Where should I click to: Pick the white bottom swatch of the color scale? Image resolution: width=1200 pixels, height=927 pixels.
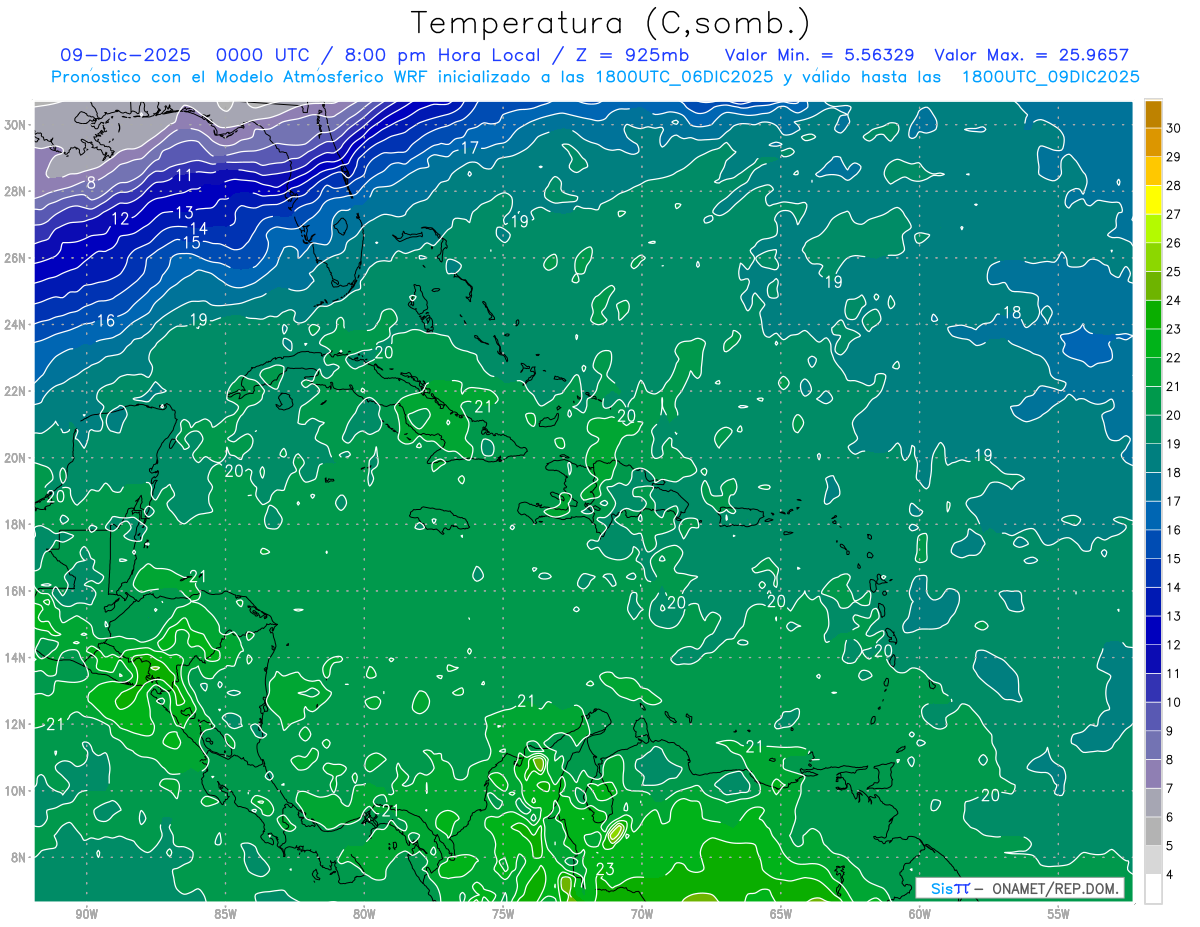(x=1153, y=889)
